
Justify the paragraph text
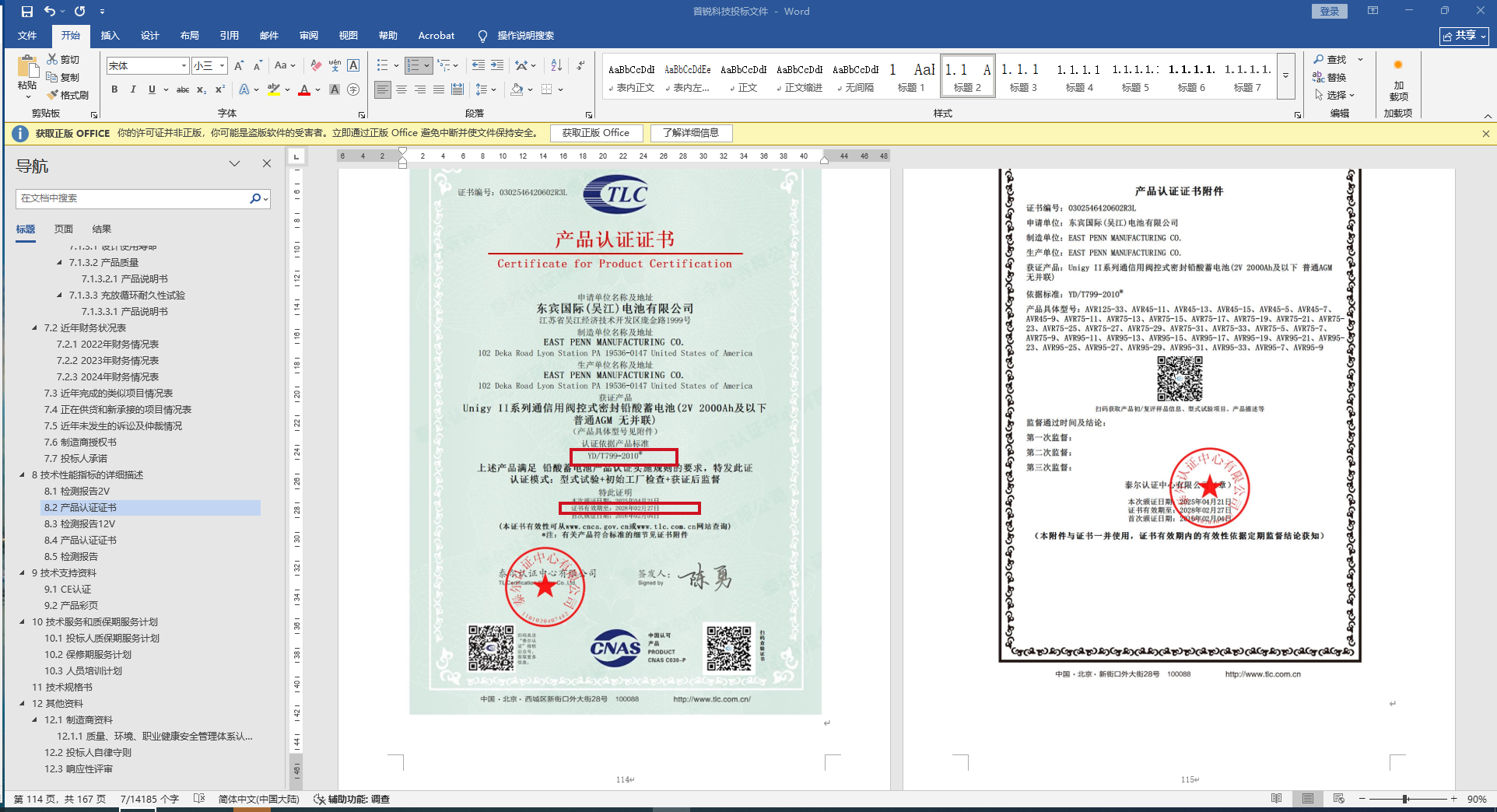click(439, 89)
